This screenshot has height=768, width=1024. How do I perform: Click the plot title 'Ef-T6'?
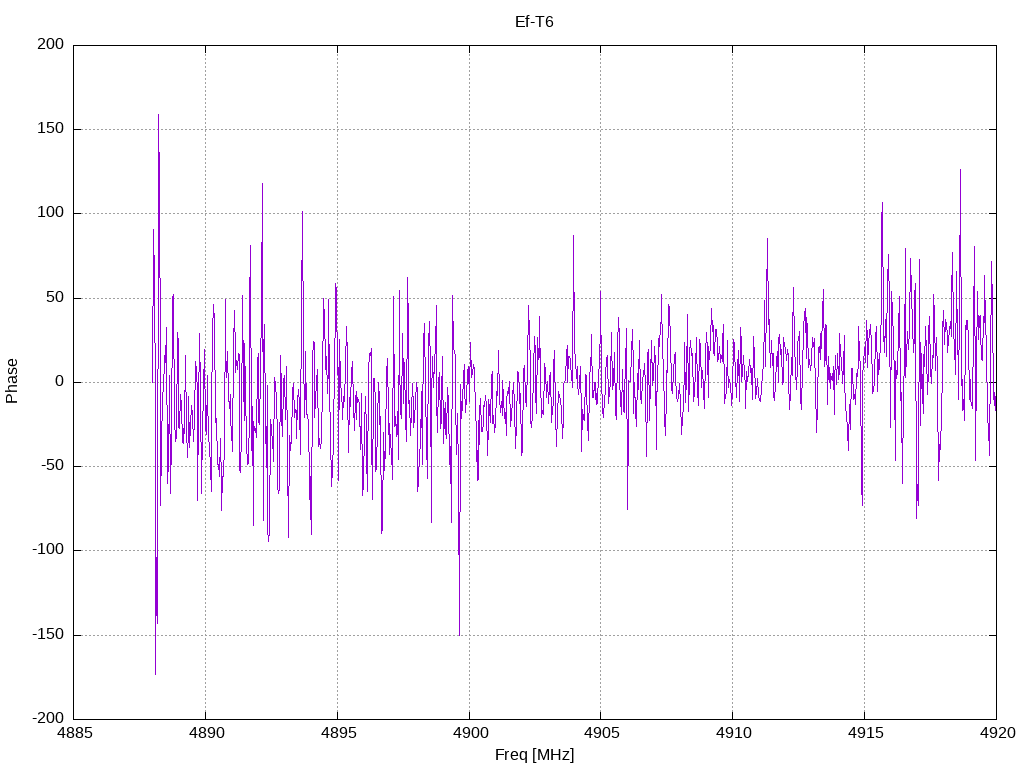coord(534,22)
